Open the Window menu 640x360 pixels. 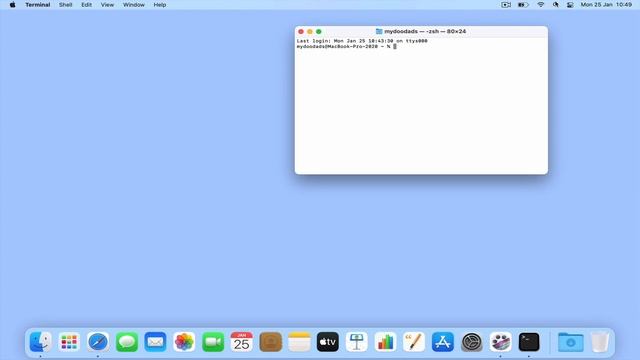tap(133, 5)
